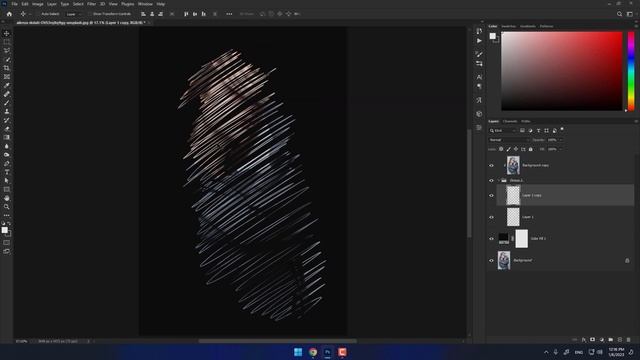This screenshot has height=360, width=640.
Task: Select the Eyedropper tool
Action: click(7, 85)
